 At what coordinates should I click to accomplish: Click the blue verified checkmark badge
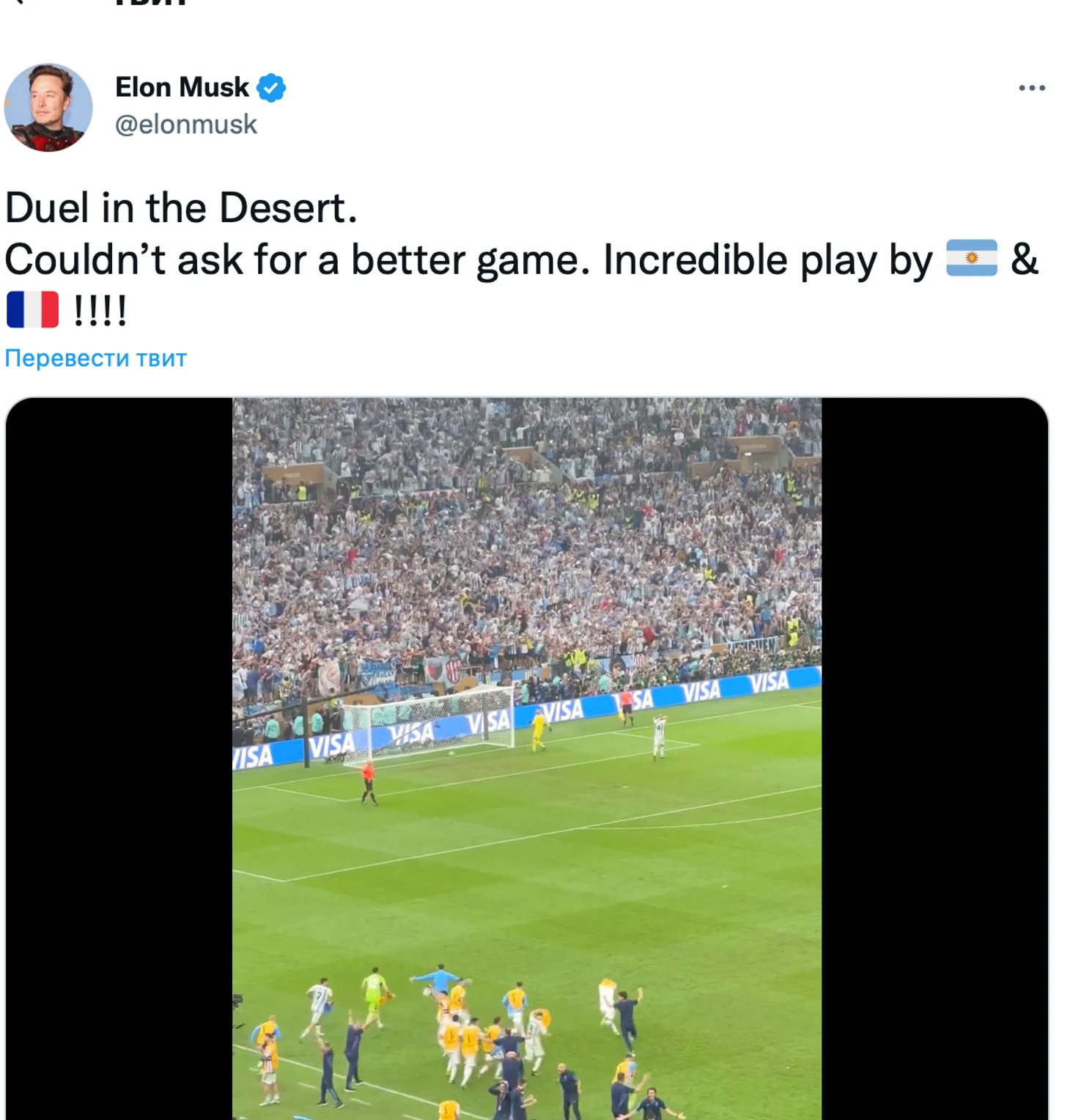pyautogui.click(x=271, y=88)
